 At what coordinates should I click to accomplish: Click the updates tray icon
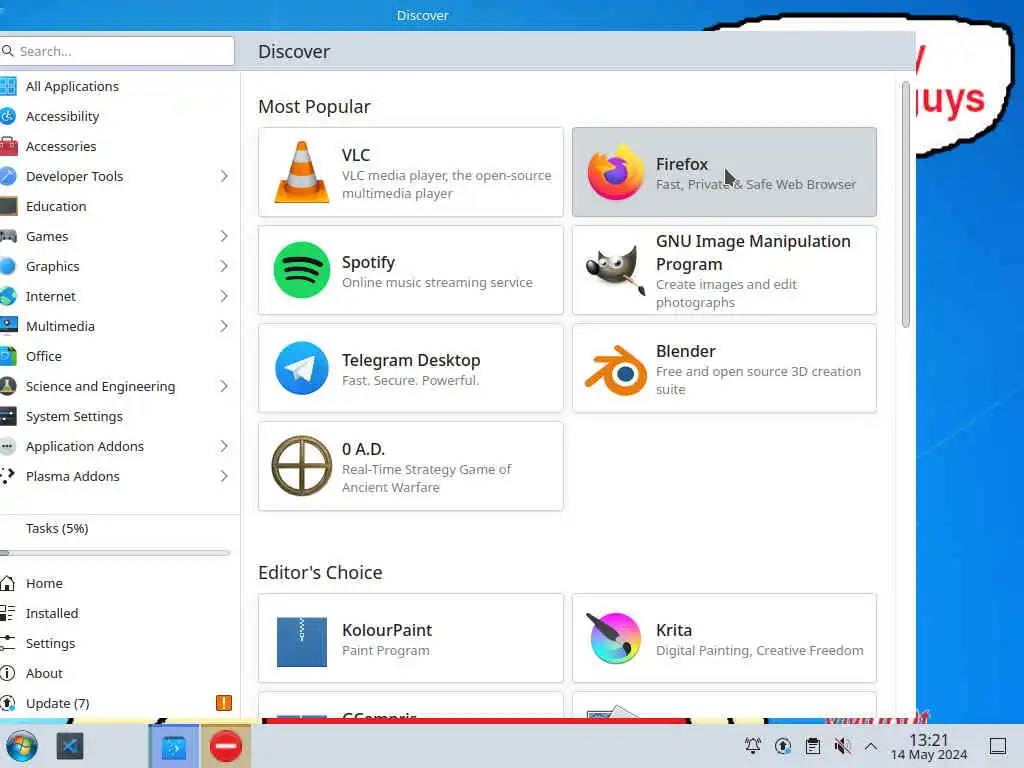(x=782, y=745)
